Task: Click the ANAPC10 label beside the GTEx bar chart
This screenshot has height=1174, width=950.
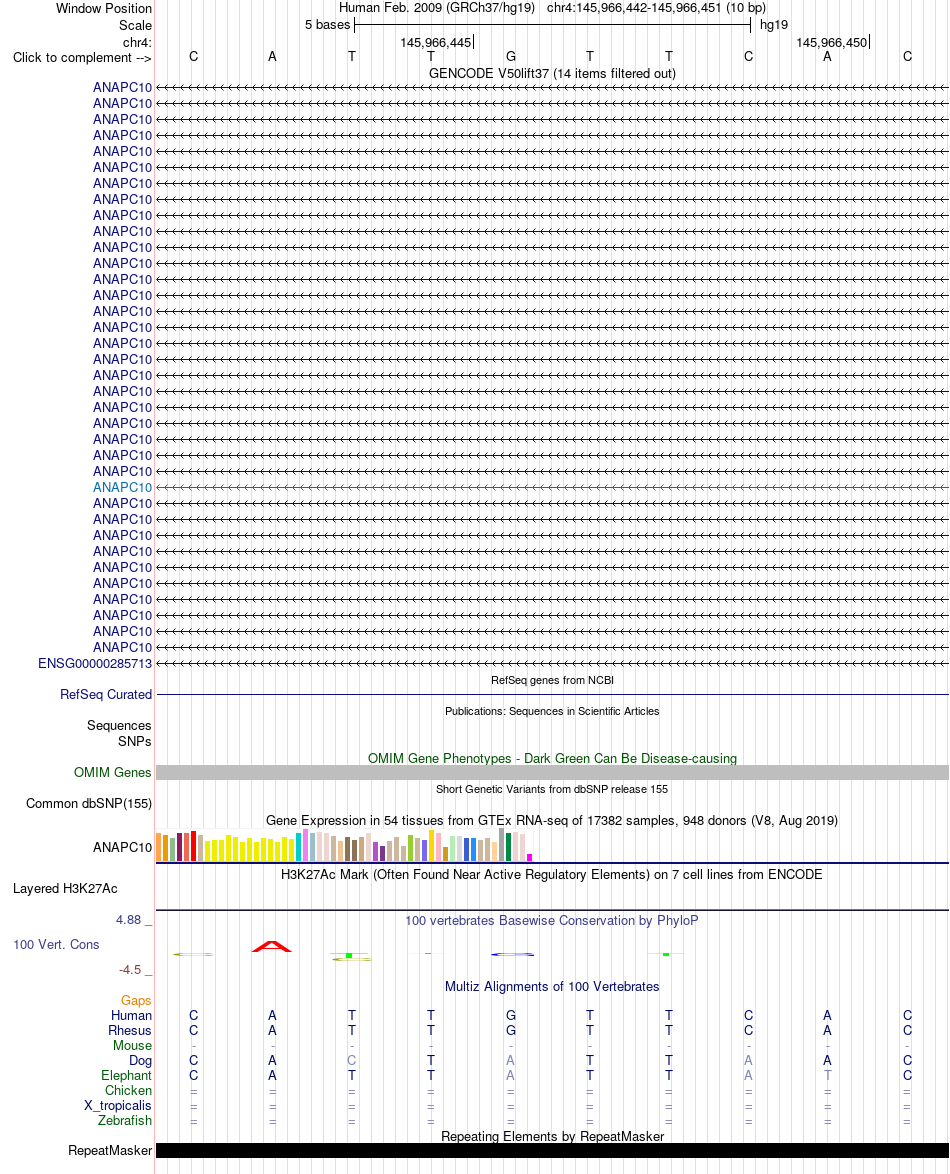Action: point(122,848)
